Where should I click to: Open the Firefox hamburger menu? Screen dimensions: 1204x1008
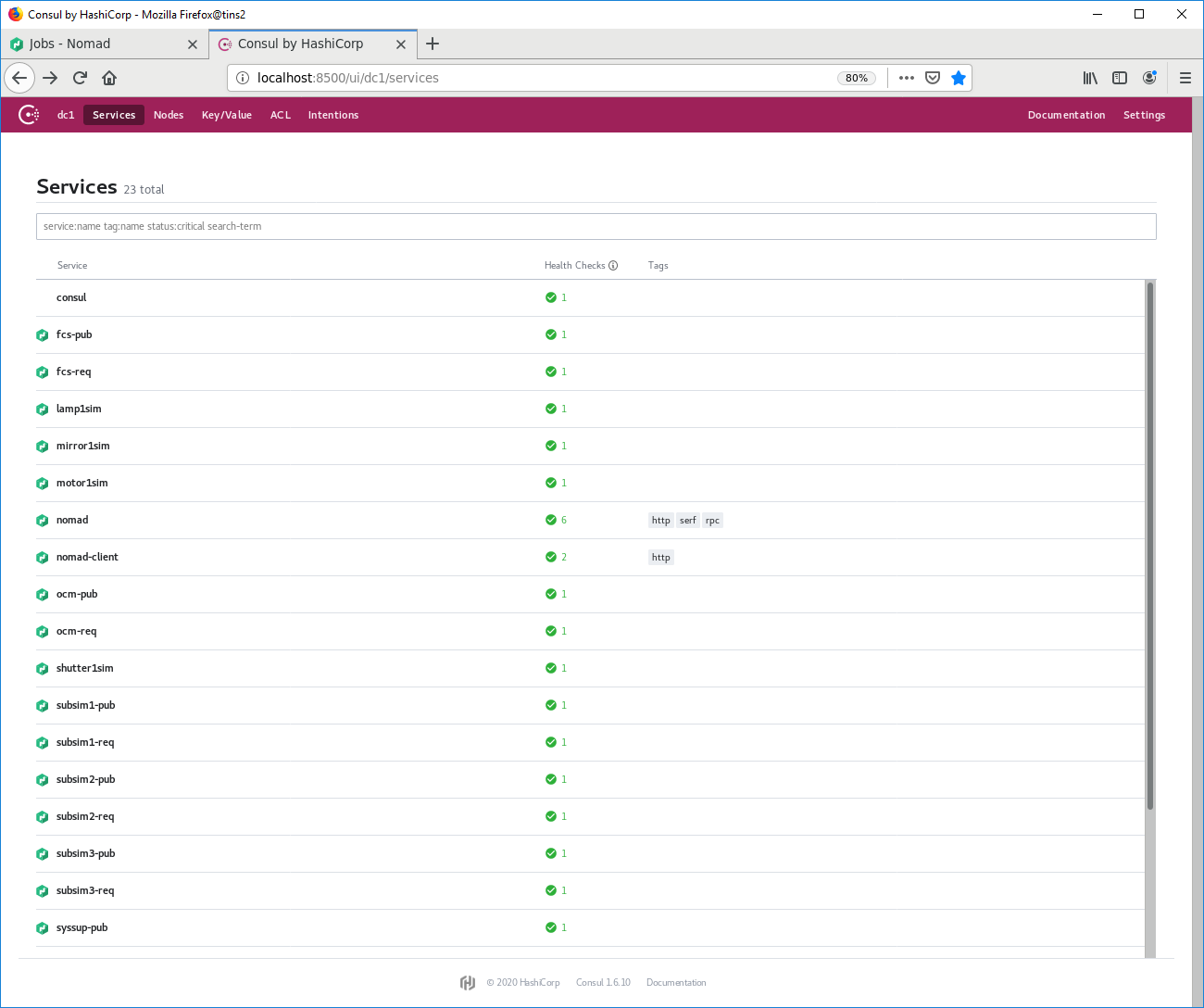tap(1185, 78)
